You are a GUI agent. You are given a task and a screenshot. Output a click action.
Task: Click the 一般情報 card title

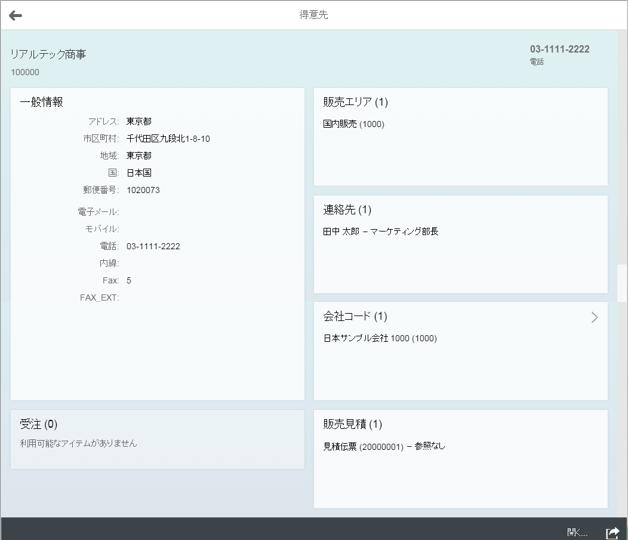pos(42,102)
